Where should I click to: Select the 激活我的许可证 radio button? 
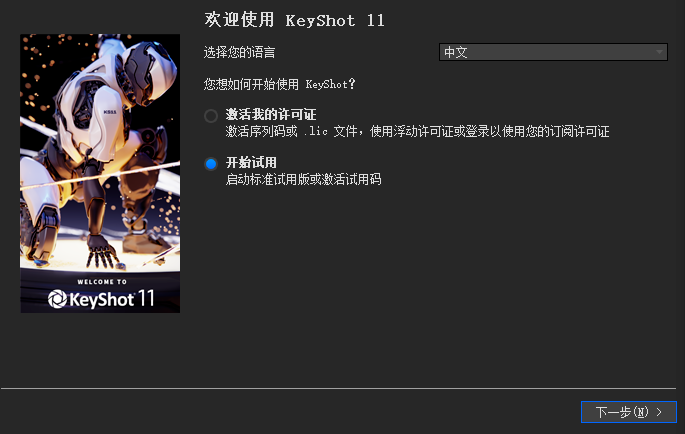[211, 116]
